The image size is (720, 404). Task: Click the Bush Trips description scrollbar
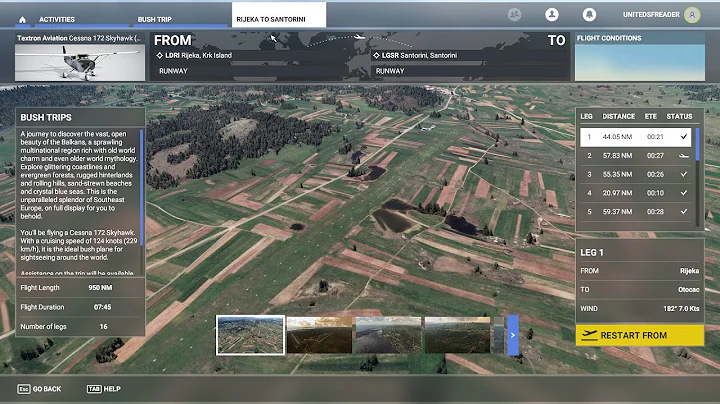pyautogui.click(x=141, y=187)
